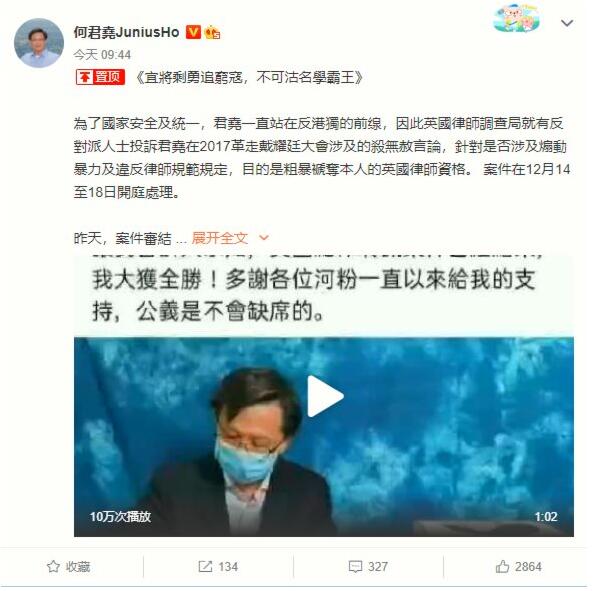595x591 pixels.
Task: Click the repost share icon
Action: click(x=205, y=567)
